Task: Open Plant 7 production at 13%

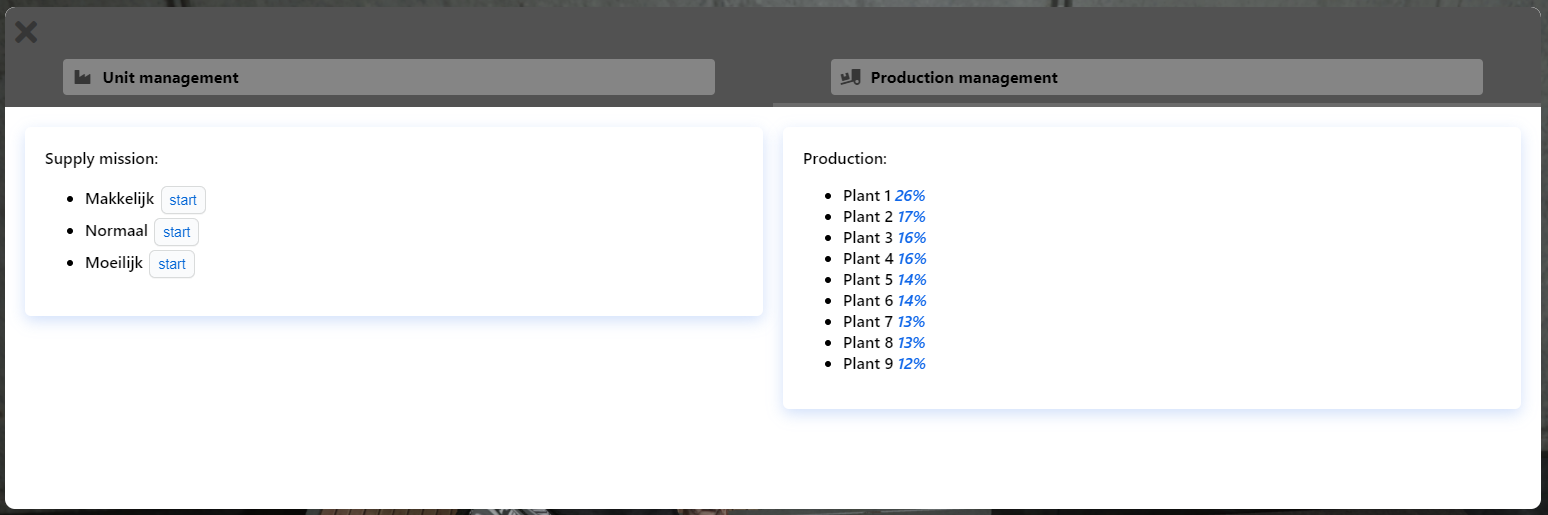Action: pos(911,321)
